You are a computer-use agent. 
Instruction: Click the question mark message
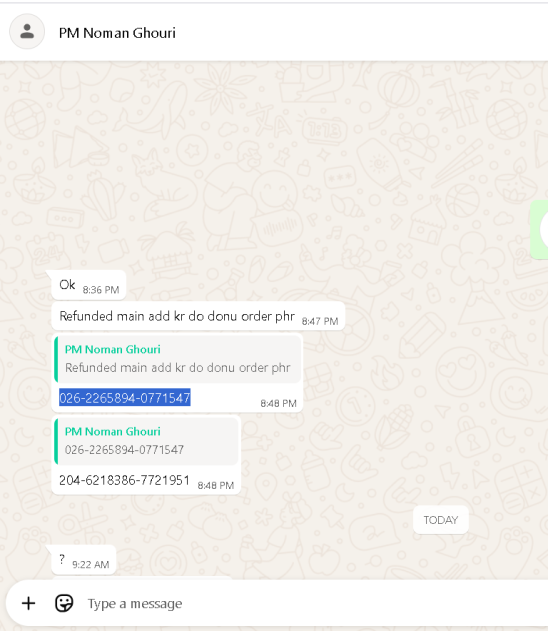[x=84, y=560]
